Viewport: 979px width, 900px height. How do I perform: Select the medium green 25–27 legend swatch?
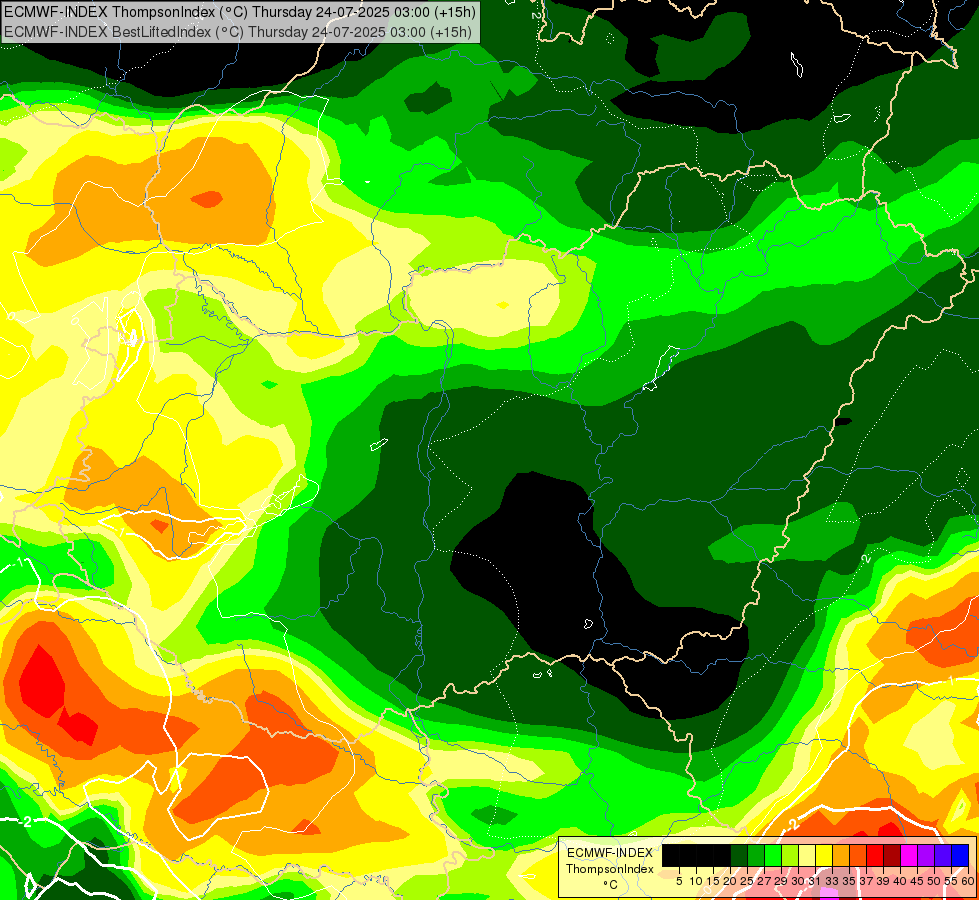[x=755, y=855]
